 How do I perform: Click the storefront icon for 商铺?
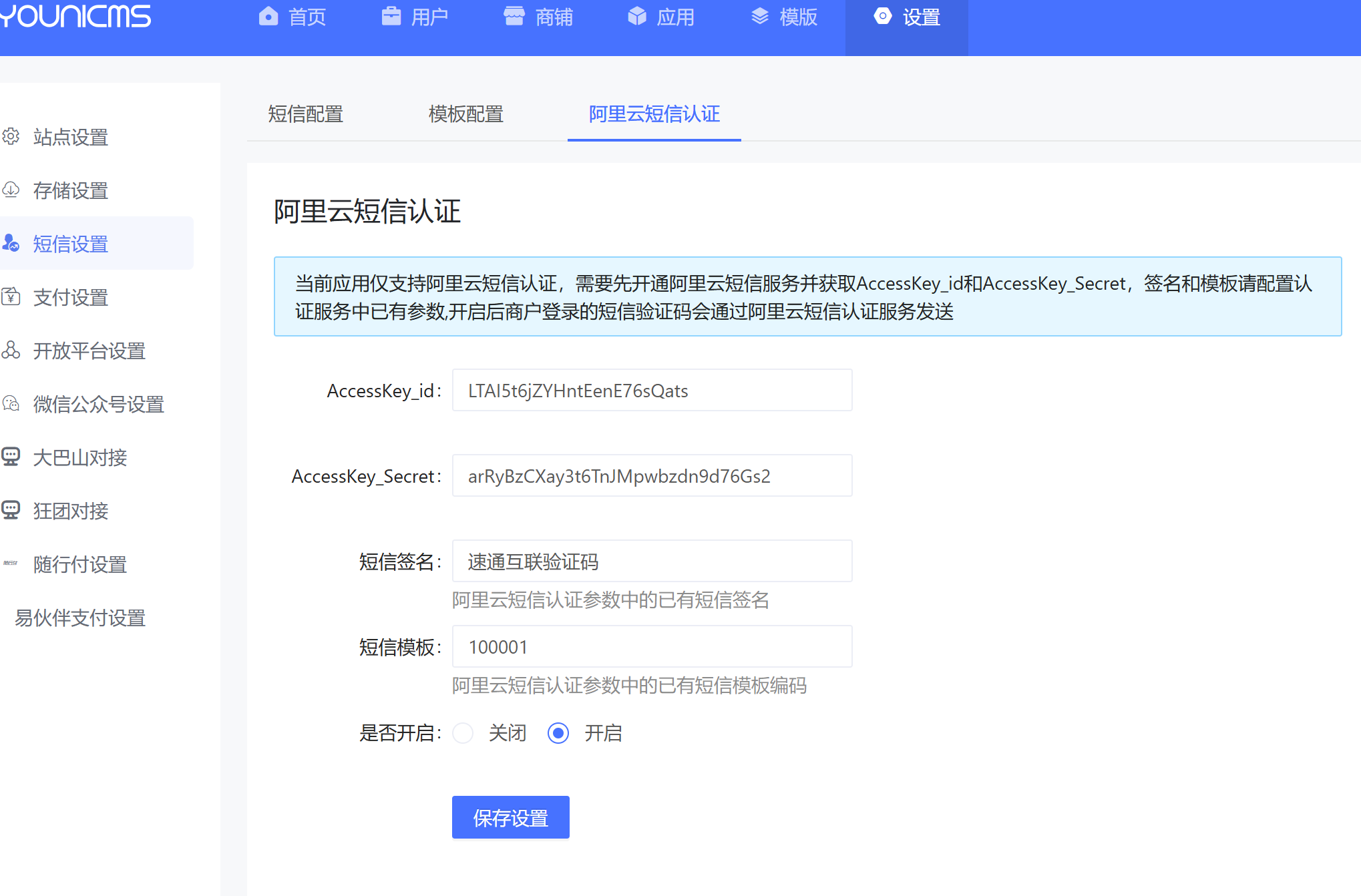pos(514,16)
